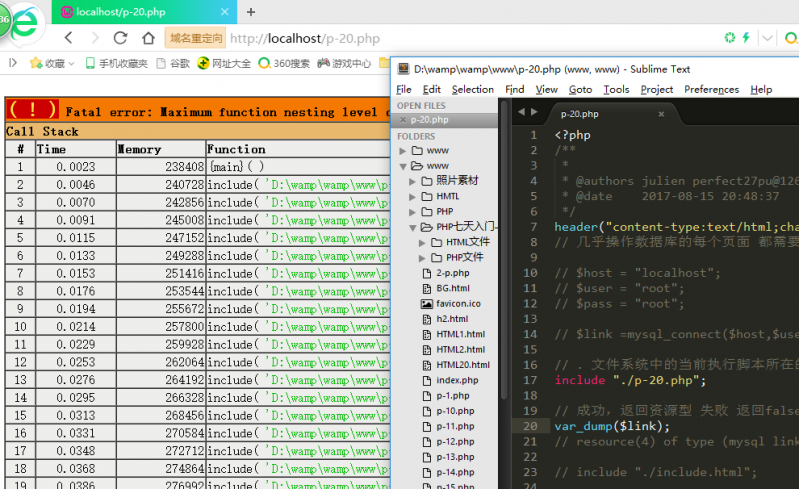Open the Preferences menu in Sublime

711,89
